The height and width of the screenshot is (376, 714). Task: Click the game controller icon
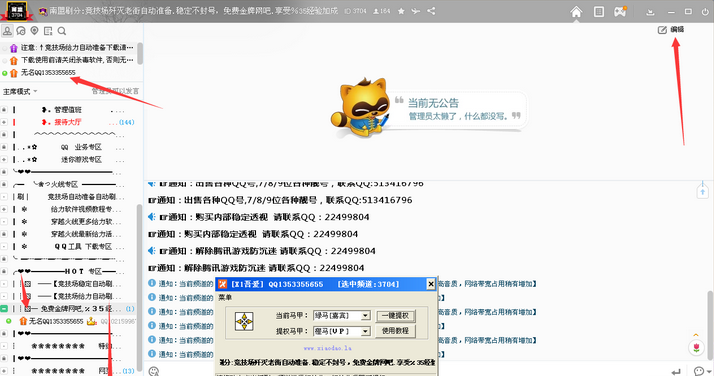[620, 11]
